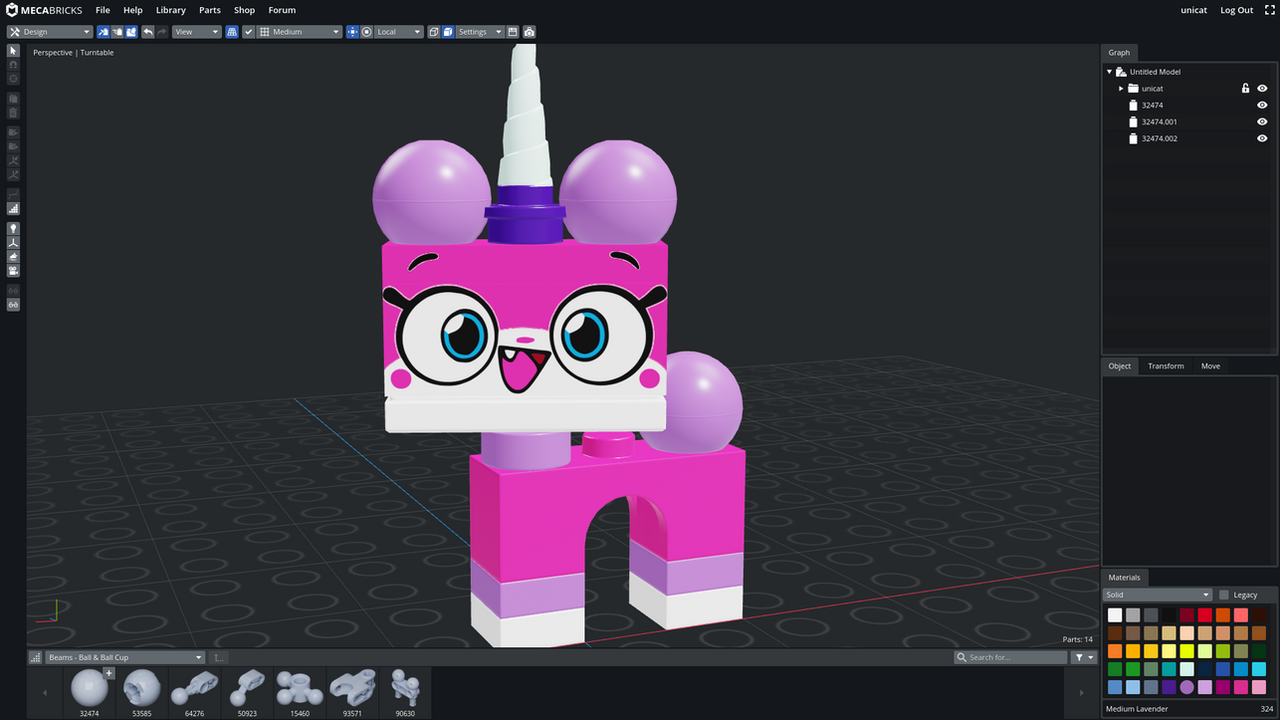1280x720 pixels.
Task: Click the three-axis origin icon in sidebar
Action: coord(13,242)
